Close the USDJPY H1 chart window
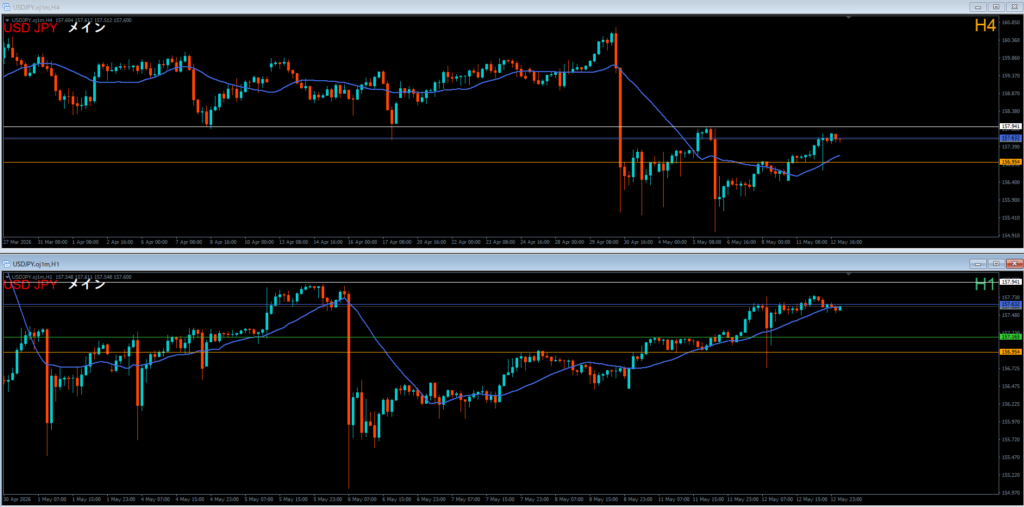The image size is (1024, 507). tap(1014, 263)
